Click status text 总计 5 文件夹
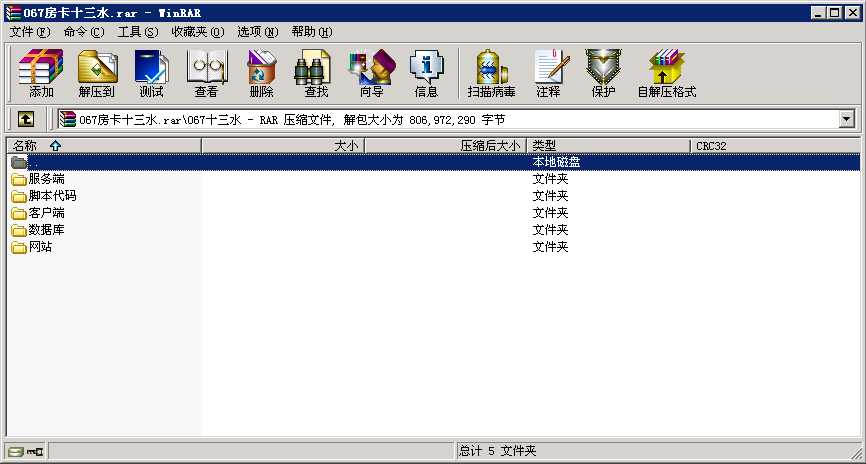This screenshot has height=464, width=866. point(498,451)
